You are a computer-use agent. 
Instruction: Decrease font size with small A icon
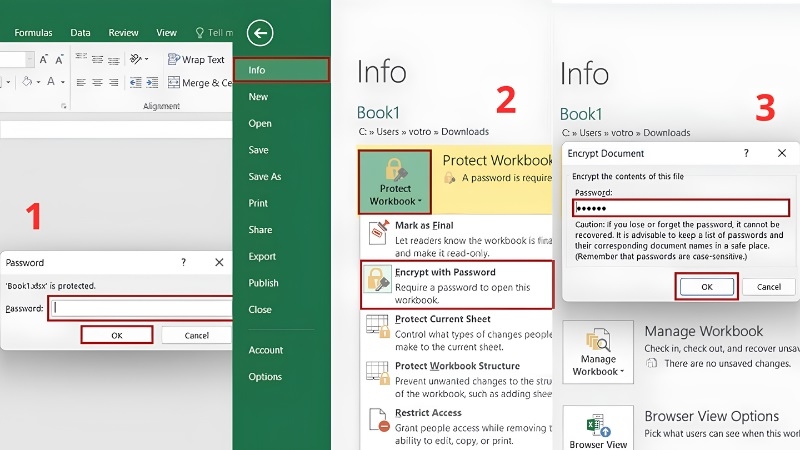(59, 60)
